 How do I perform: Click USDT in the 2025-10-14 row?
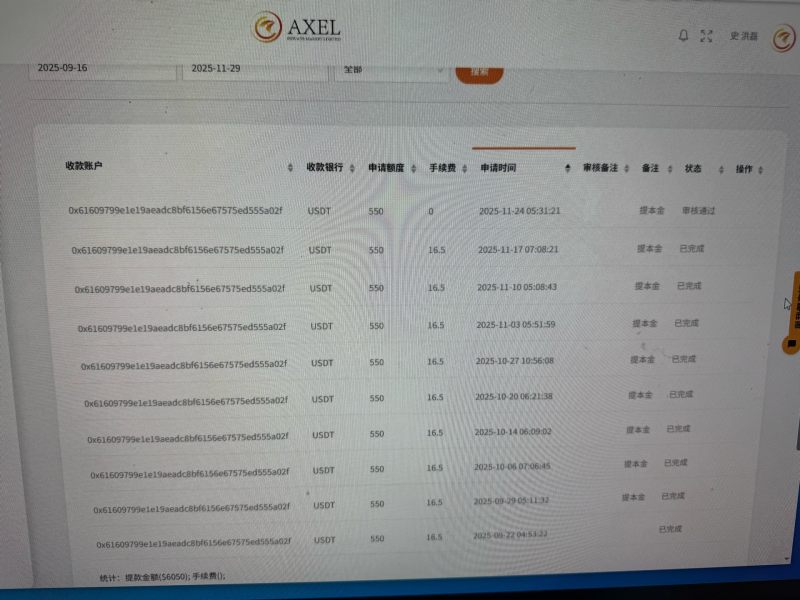(323, 435)
